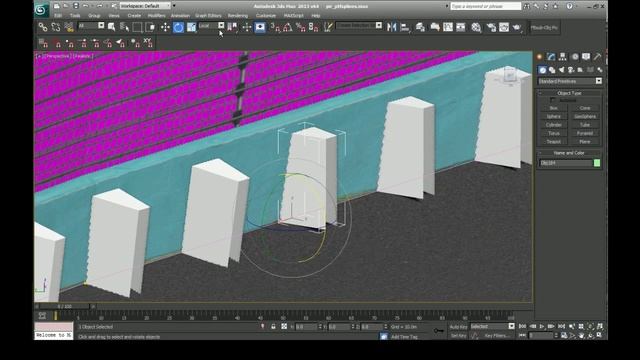Image resolution: width=640 pixels, height=360 pixels.
Task: Activate Bind to Space Warp tool
Action: click(69, 27)
